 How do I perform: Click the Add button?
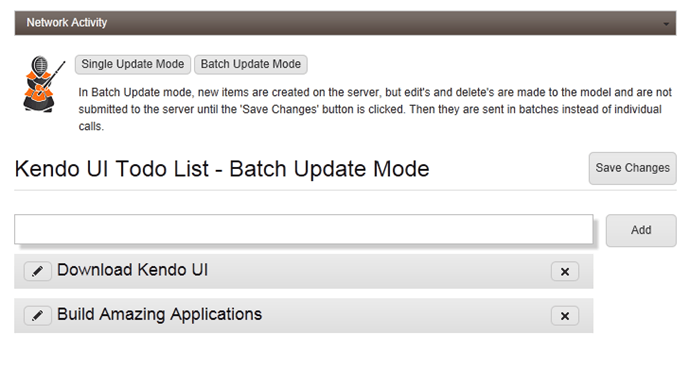641,230
